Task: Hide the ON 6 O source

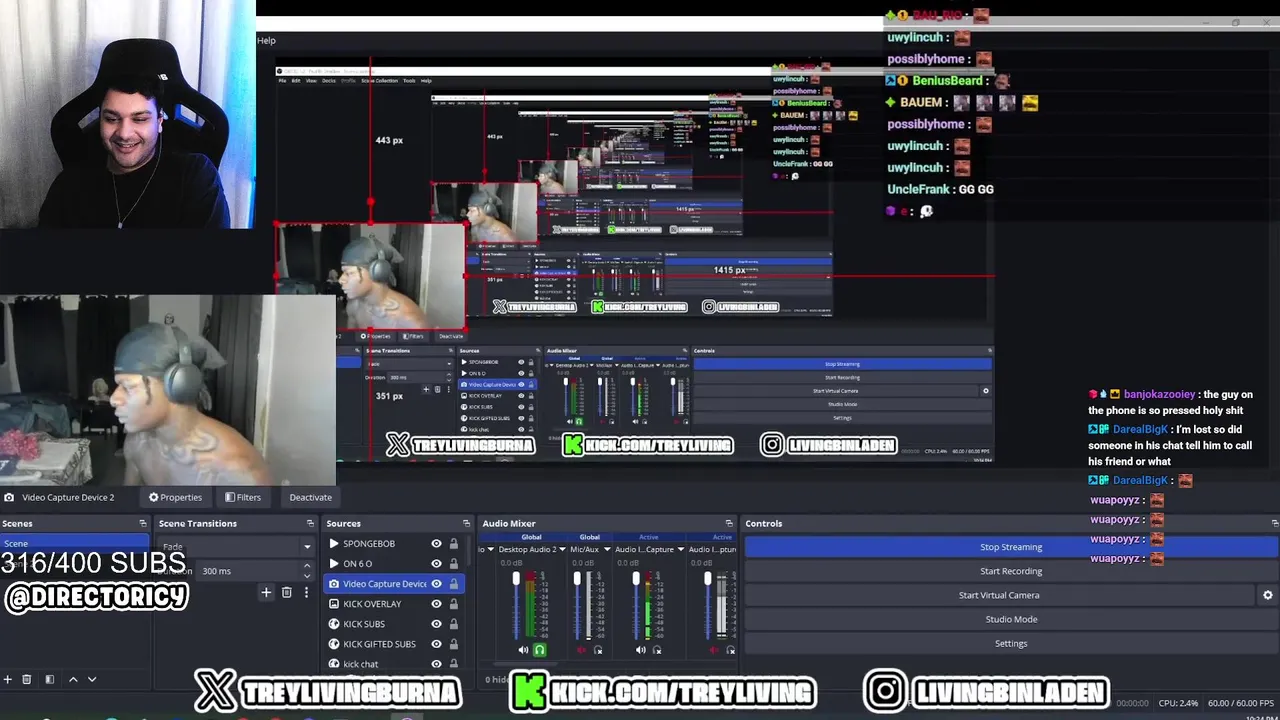Action: tap(436, 564)
